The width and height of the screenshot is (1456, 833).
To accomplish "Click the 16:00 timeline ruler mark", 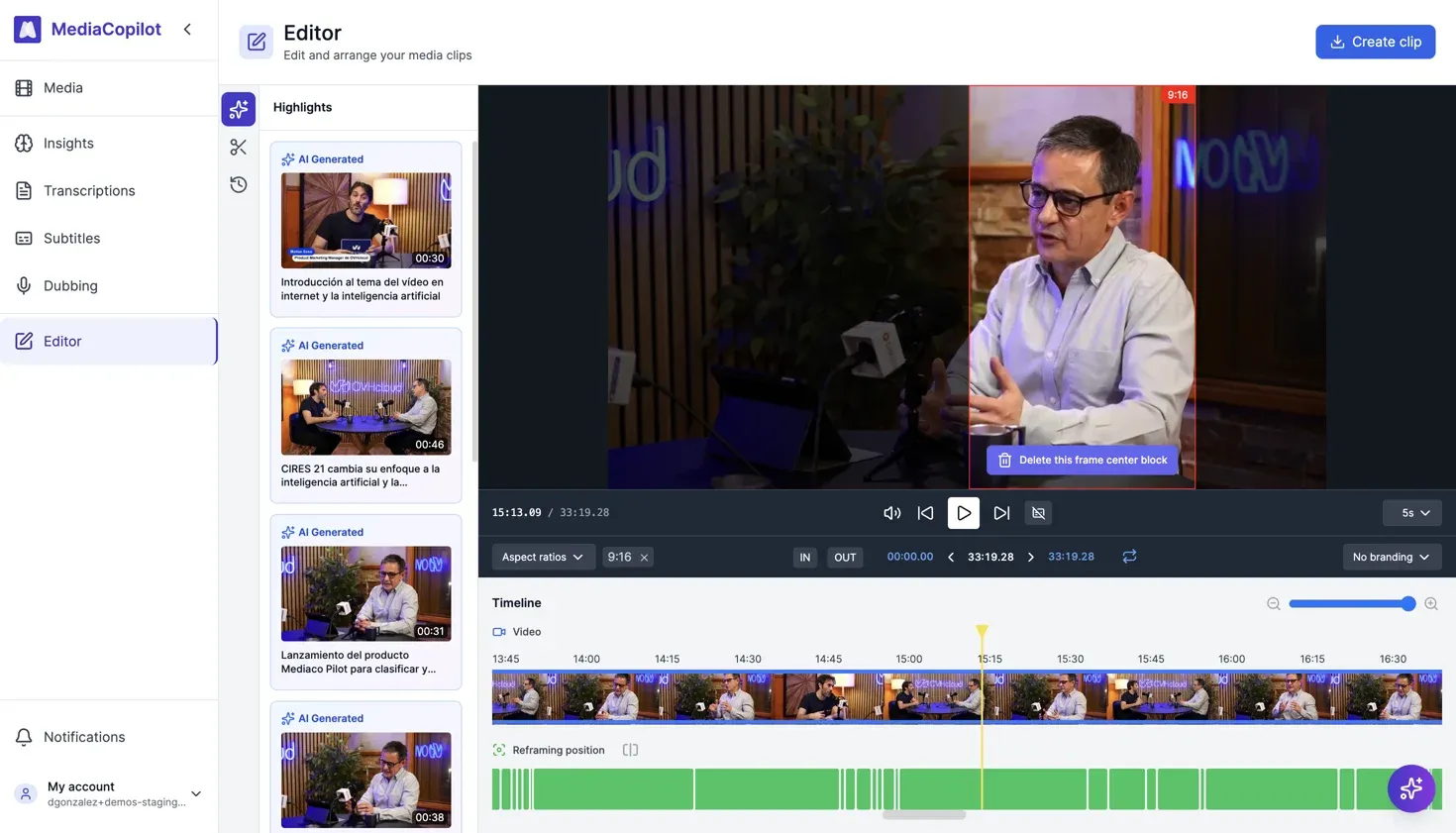I will (1231, 659).
